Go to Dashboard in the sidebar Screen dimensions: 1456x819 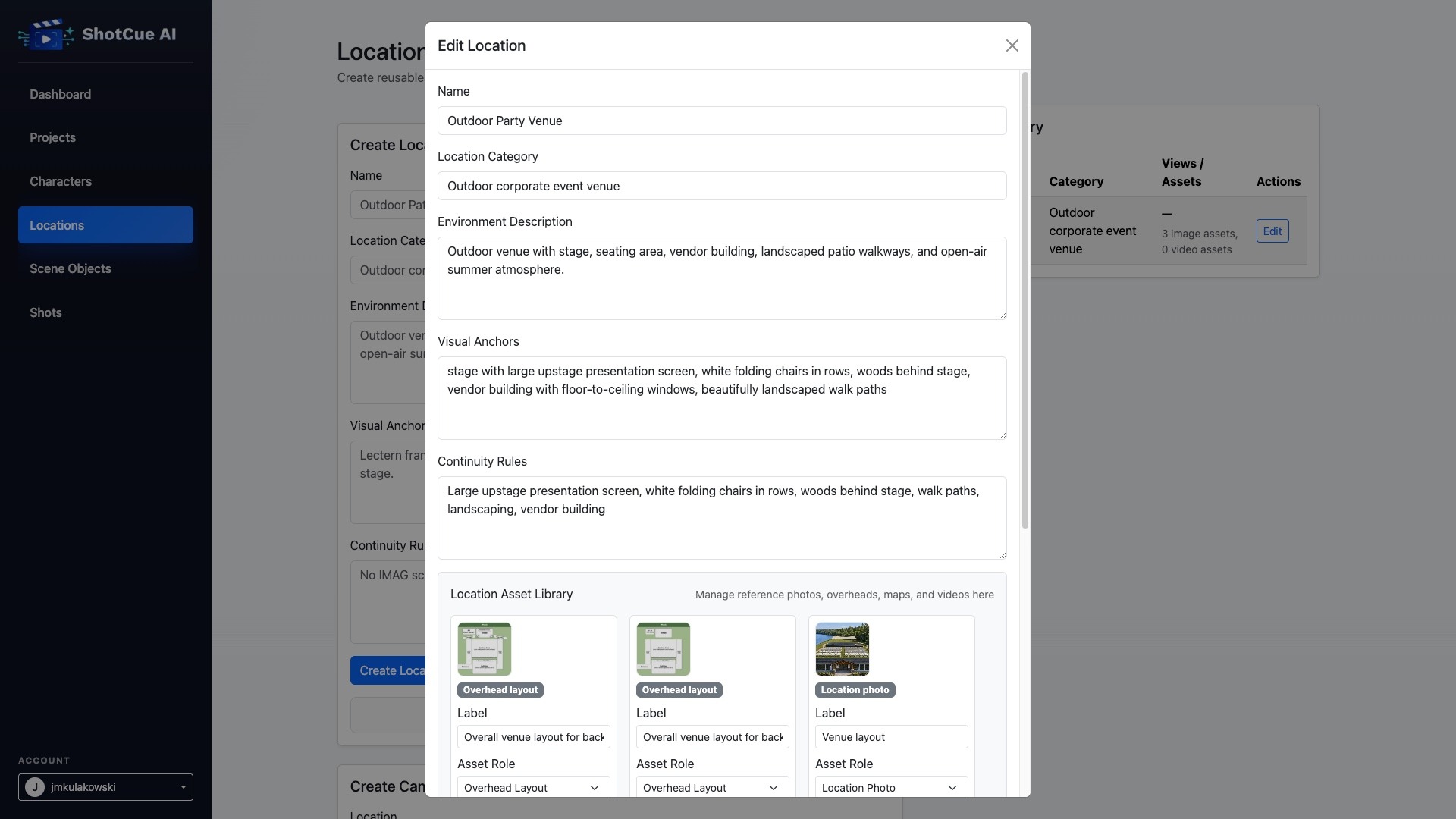(x=105, y=94)
